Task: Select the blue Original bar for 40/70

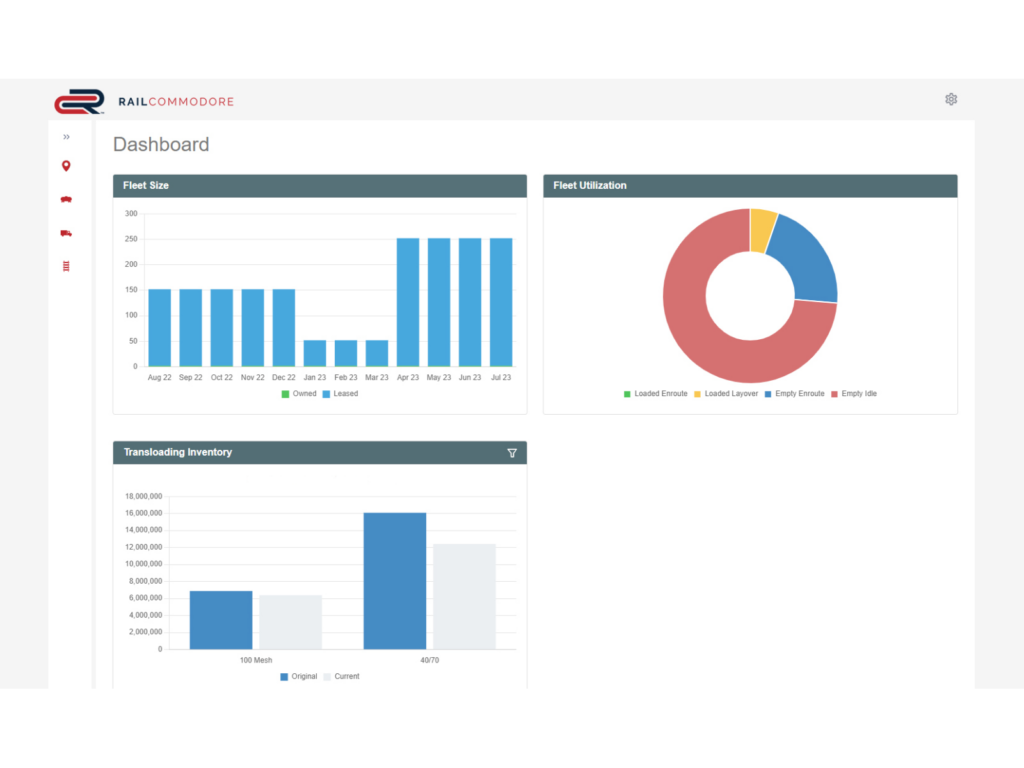Action: [394, 581]
